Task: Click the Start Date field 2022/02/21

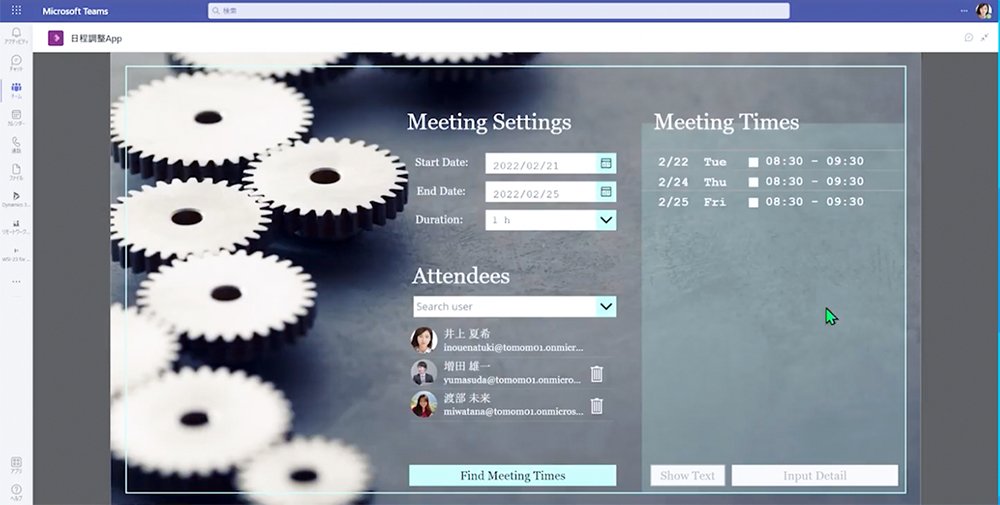Action: click(x=541, y=164)
